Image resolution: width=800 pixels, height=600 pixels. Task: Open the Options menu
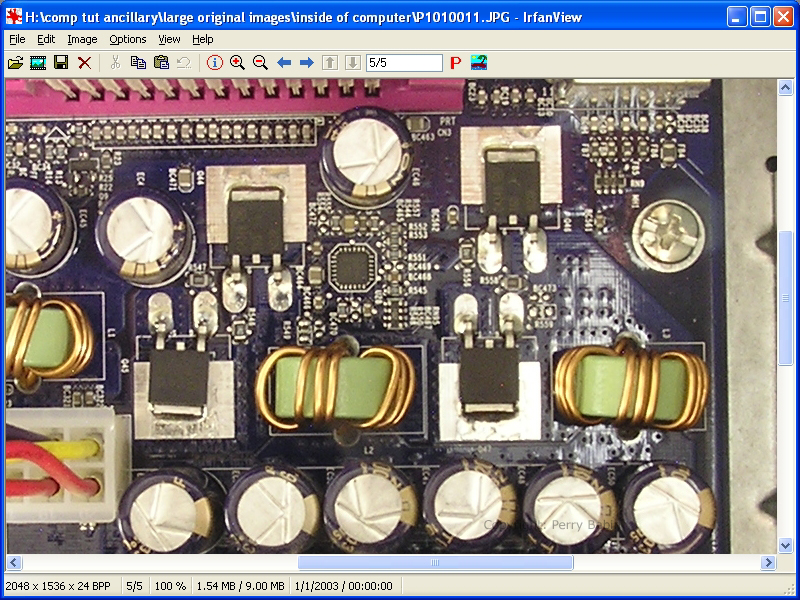click(x=128, y=39)
